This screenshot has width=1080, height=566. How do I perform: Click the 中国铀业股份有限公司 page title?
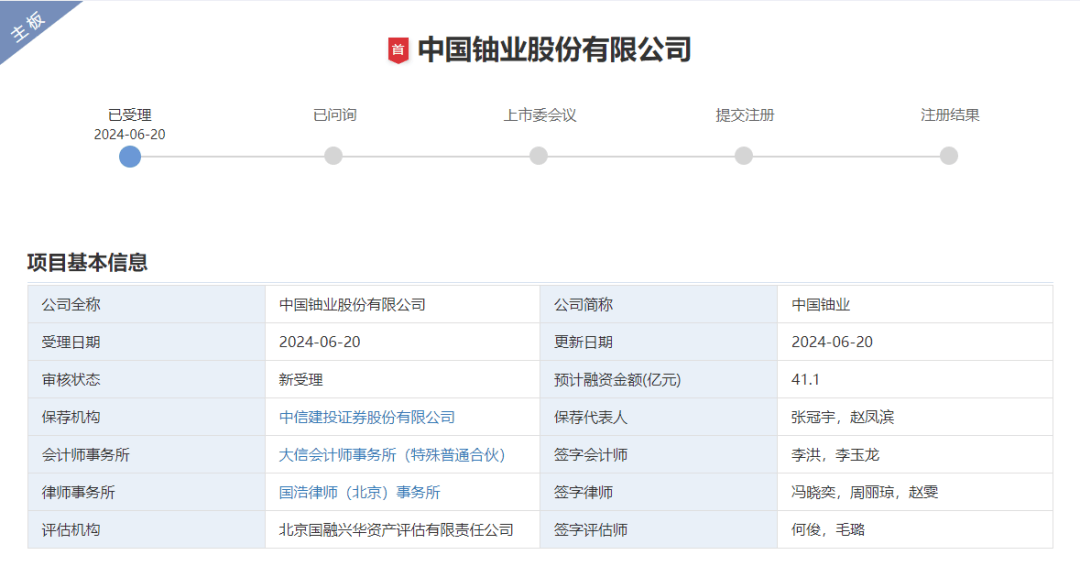coord(554,50)
